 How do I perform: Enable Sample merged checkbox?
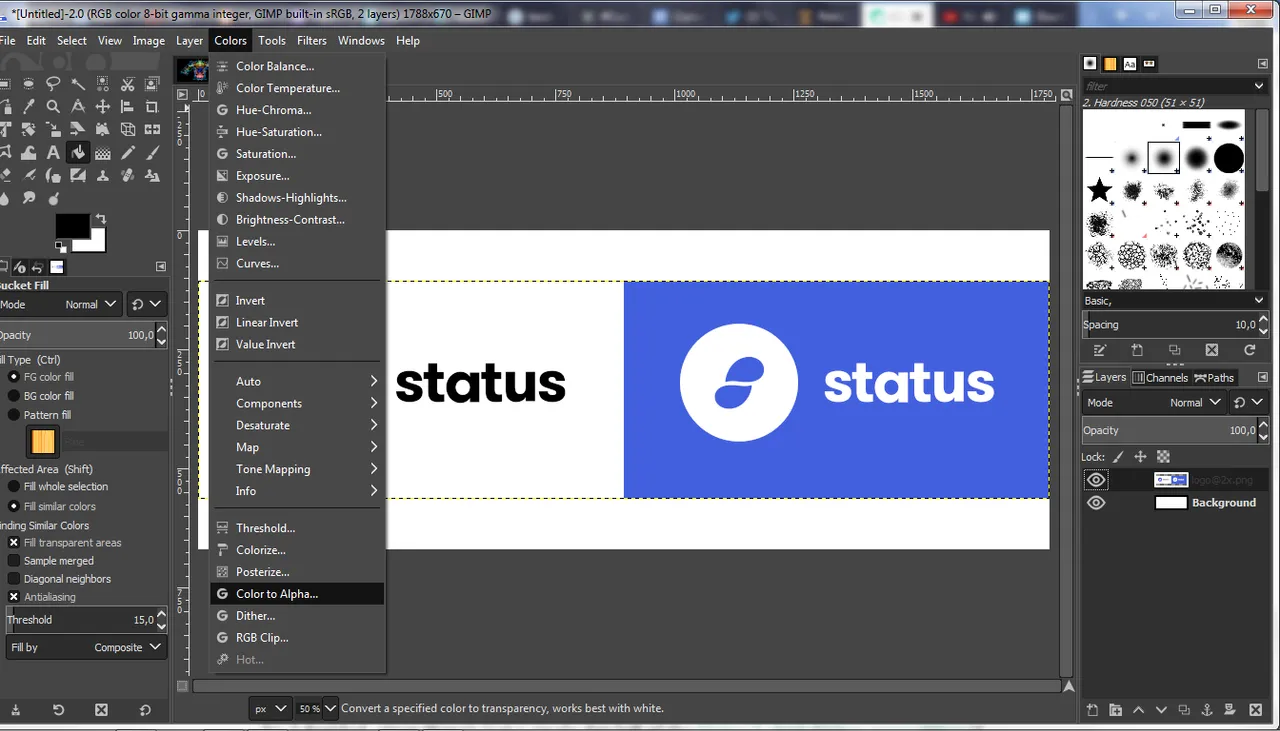14,561
